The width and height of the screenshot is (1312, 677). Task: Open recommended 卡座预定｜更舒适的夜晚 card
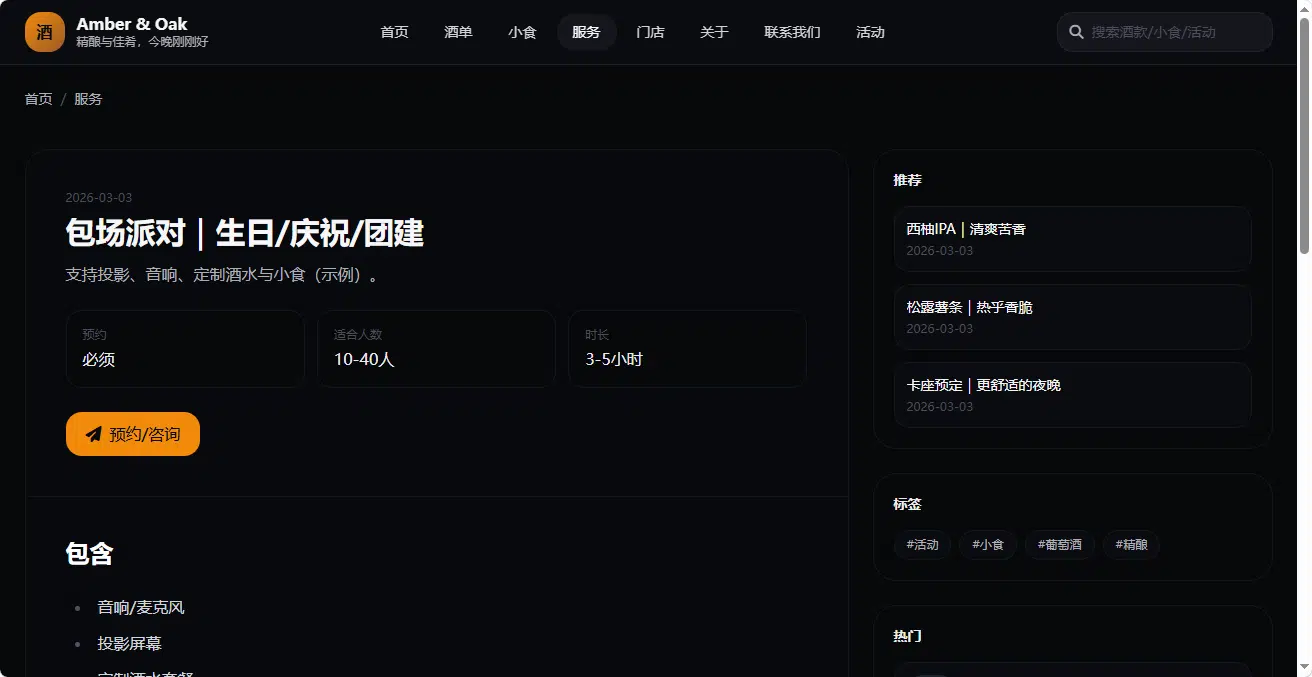pos(1073,395)
